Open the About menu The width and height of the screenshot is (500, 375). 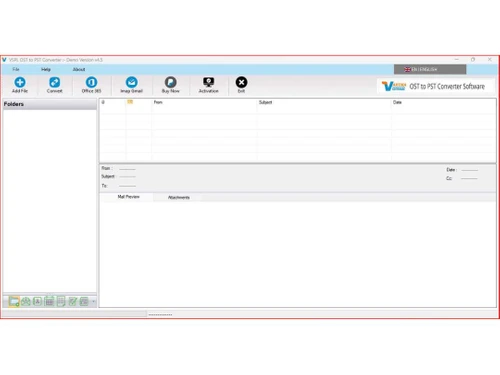tap(79, 69)
